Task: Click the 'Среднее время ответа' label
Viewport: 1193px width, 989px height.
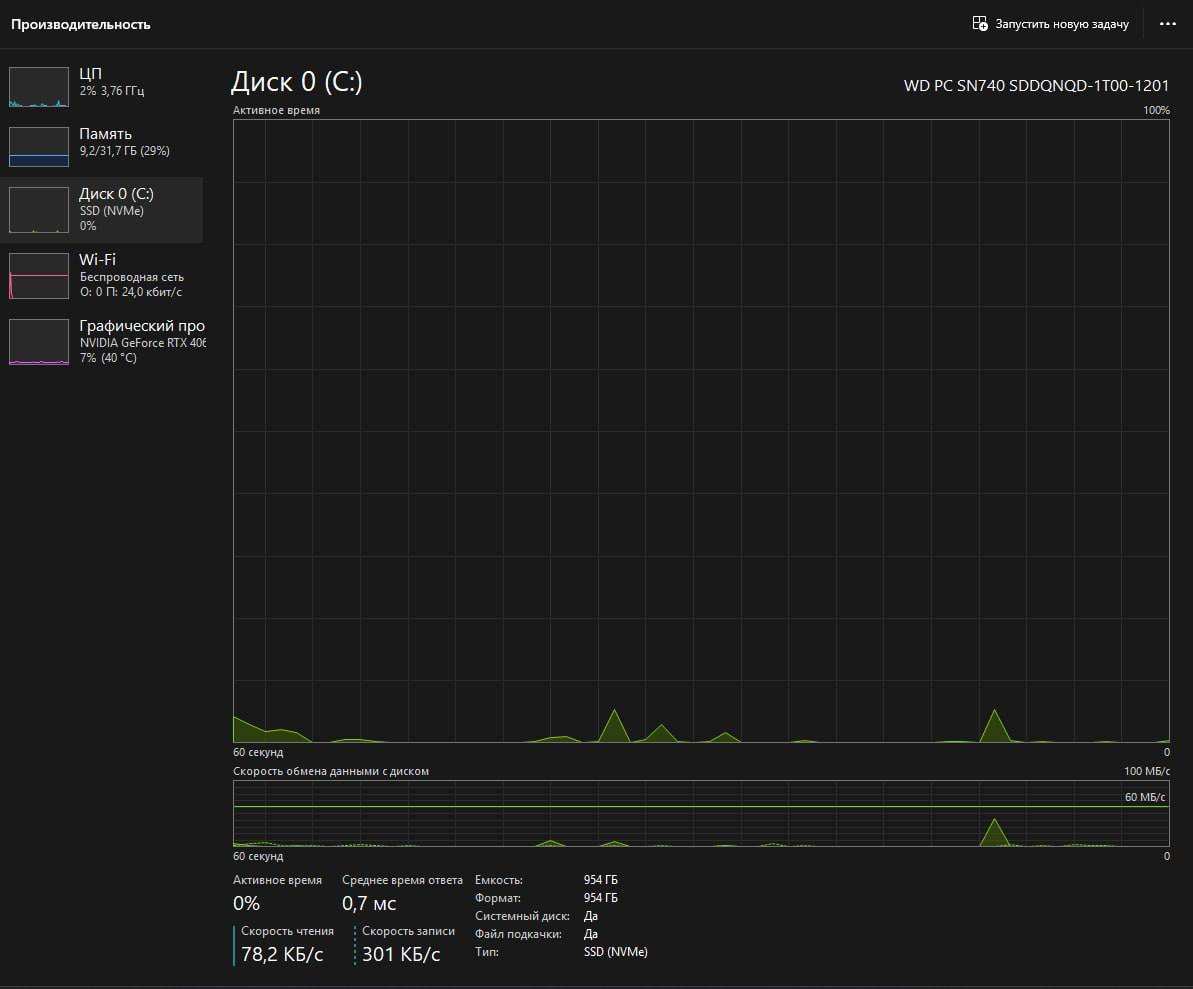Action: [x=402, y=880]
